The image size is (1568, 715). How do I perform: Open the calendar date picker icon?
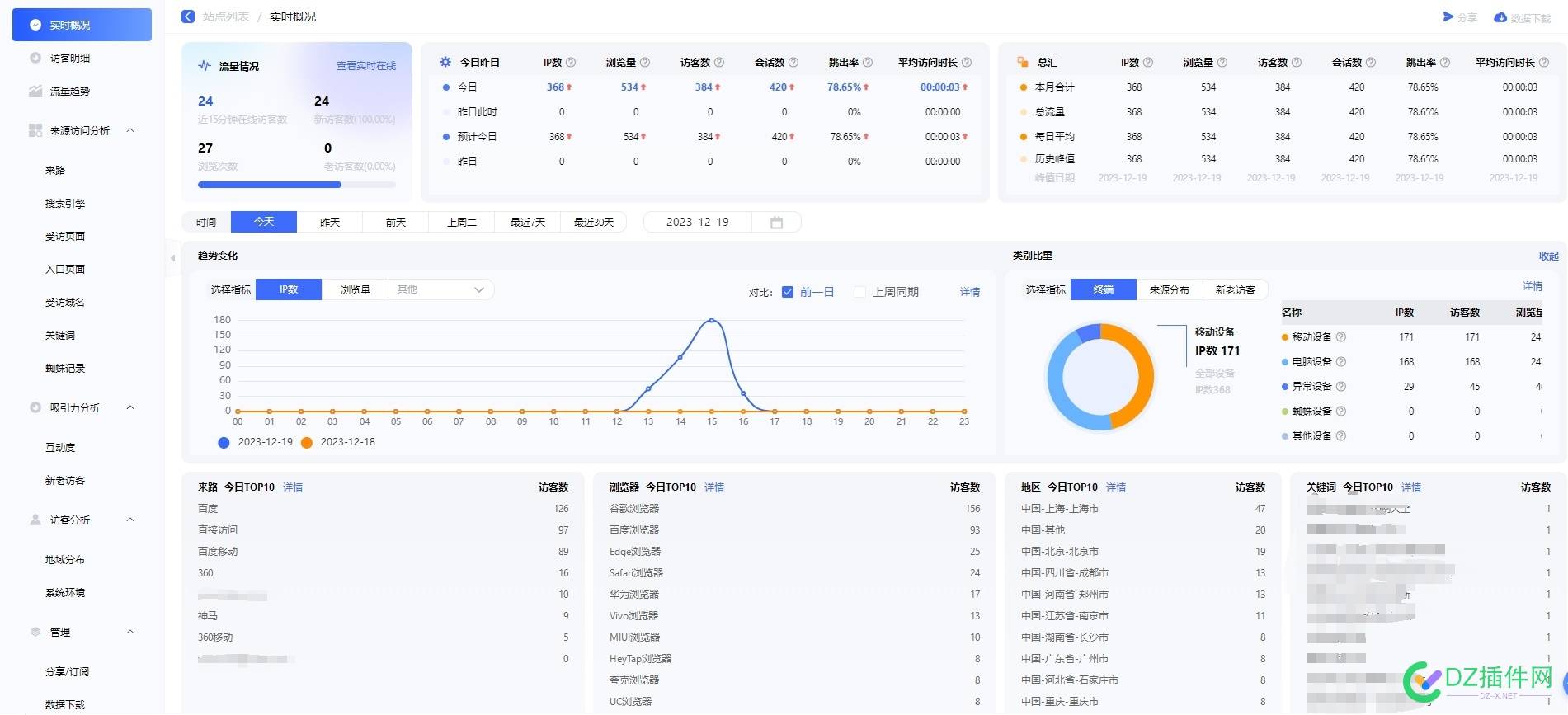click(776, 223)
